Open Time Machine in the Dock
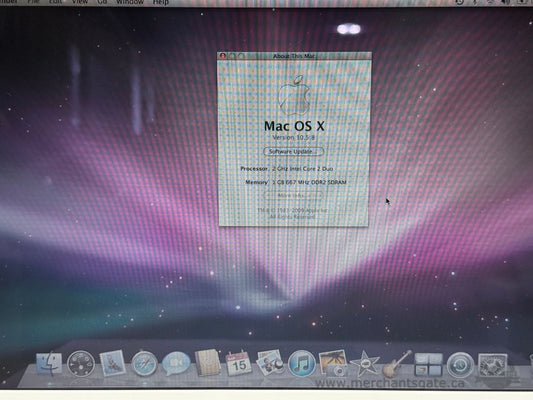 (460, 365)
